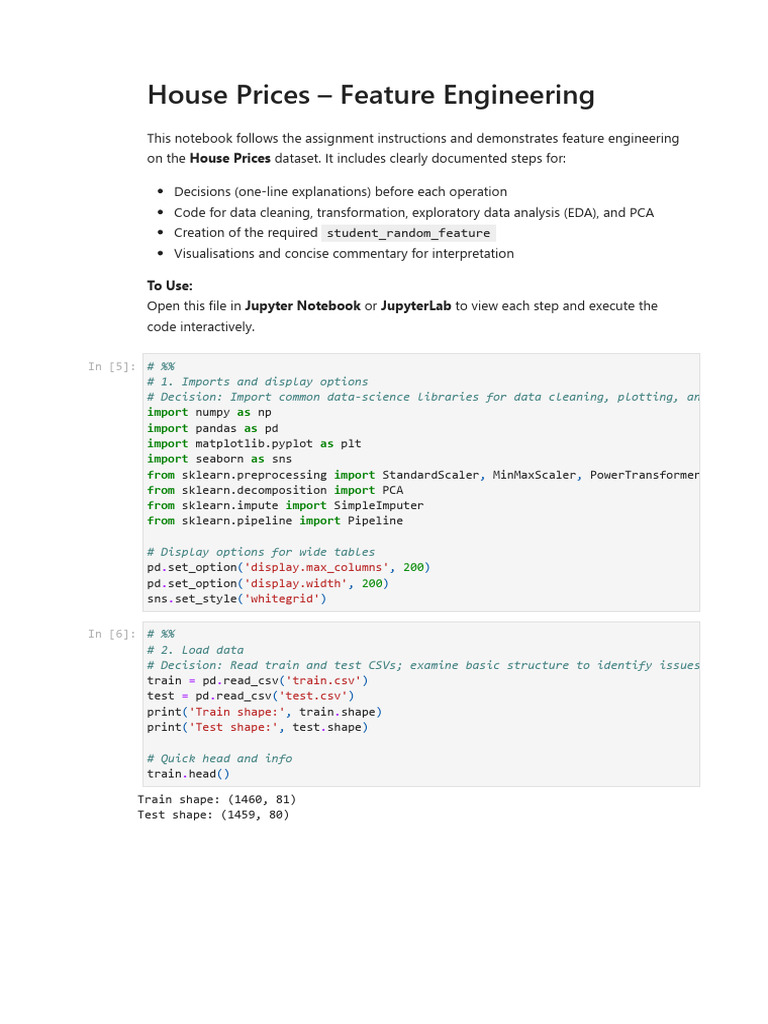
Task: Click the 'In [6]:' cell prompt
Action: [112, 634]
